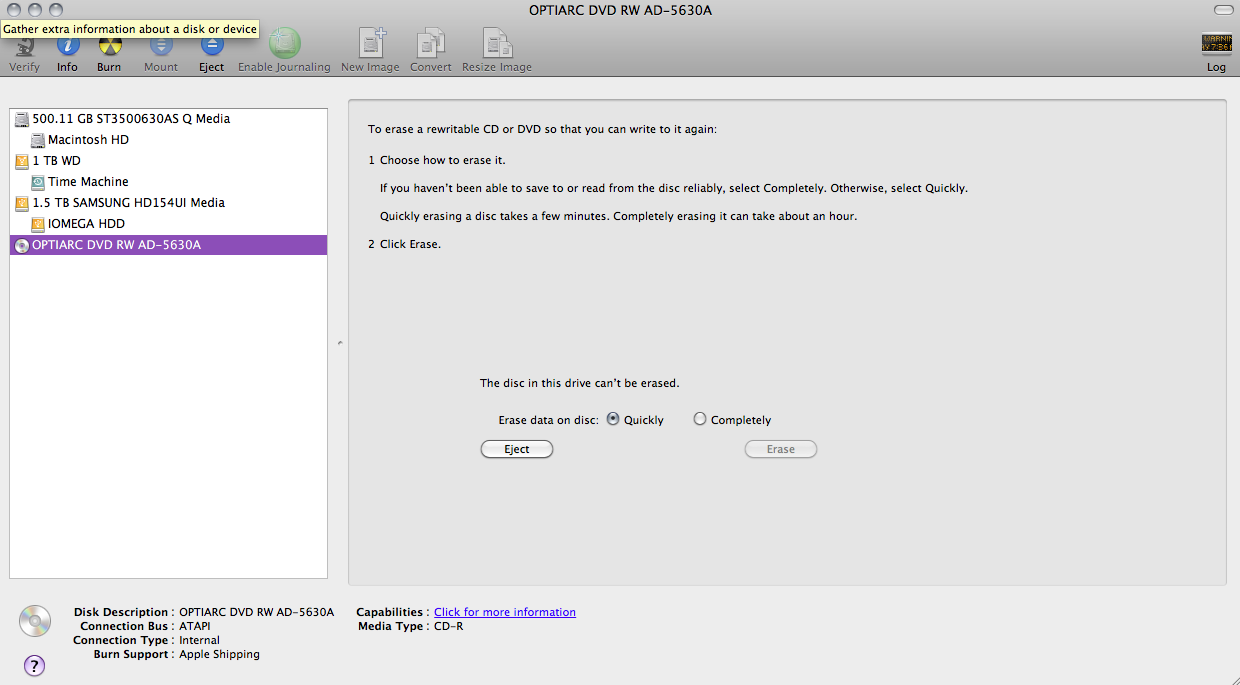
Task: Click the Eject toolbar icon
Action: (x=211, y=47)
